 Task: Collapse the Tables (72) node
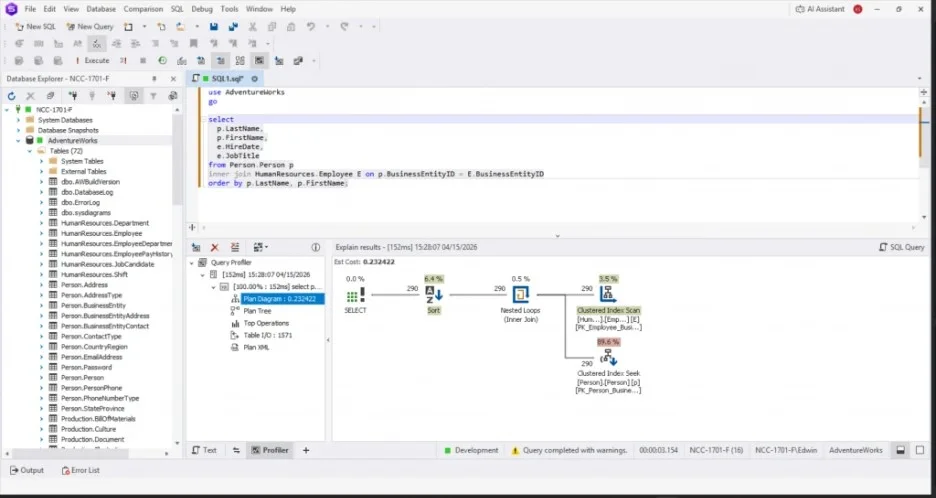click(29, 151)
